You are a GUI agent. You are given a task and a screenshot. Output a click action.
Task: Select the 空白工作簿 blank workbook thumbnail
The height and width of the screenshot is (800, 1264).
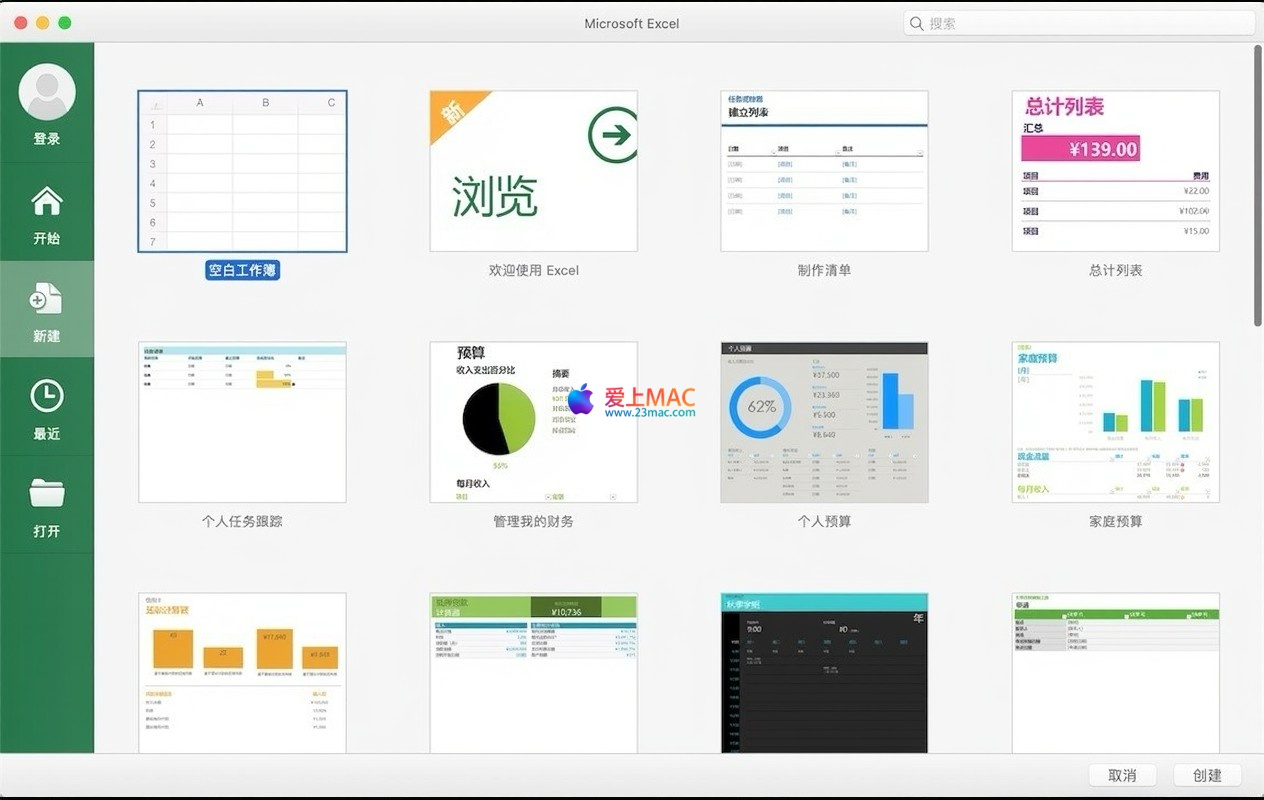pyautogui.click(x=242, y=171)
